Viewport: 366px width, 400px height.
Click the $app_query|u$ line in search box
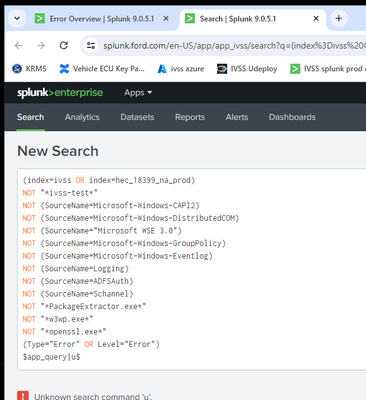coord(51,357)
